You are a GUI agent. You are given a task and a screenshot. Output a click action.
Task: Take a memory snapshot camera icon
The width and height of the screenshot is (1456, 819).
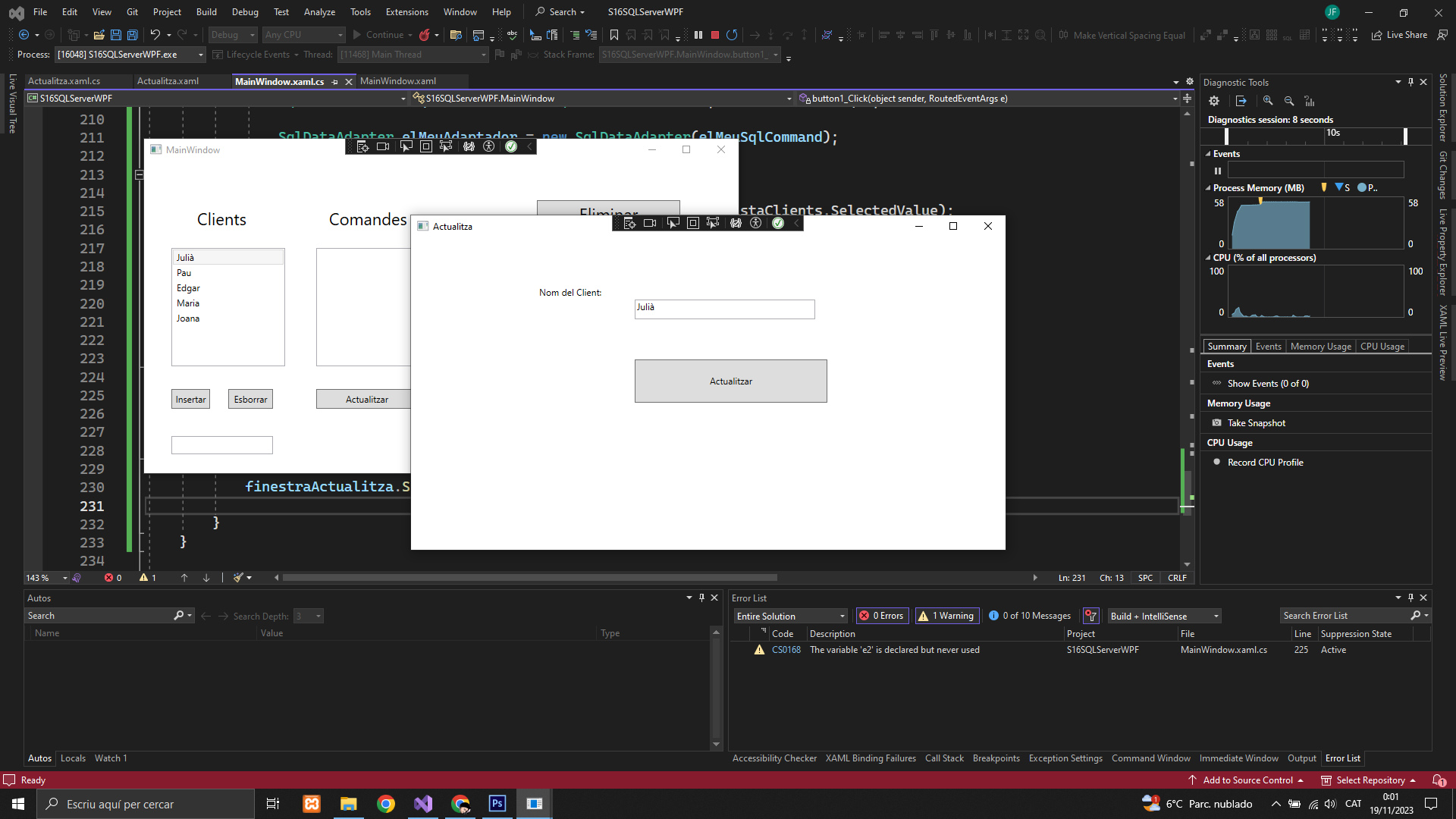click(x=1217, y=423)
